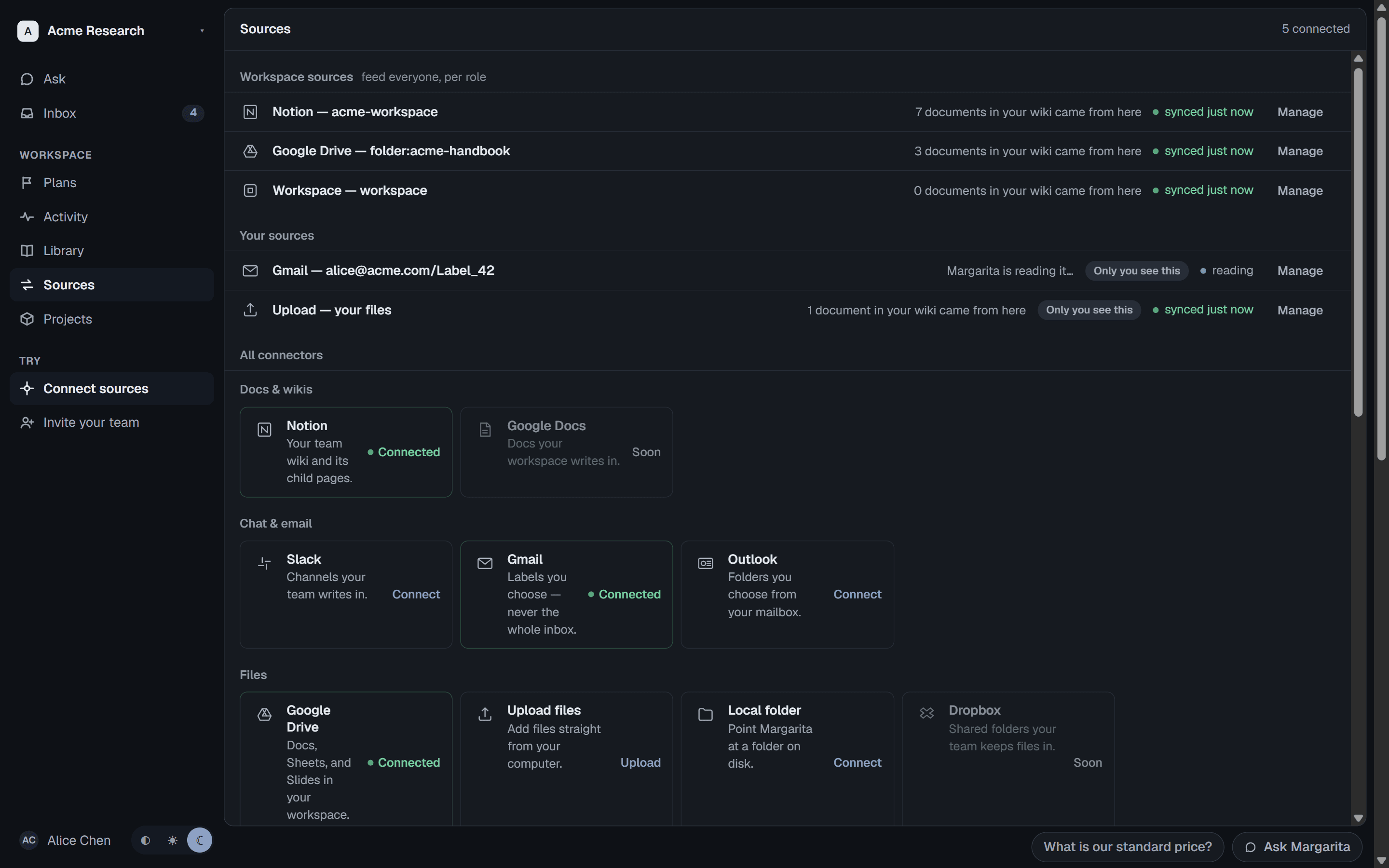Click the Upload icon in your files row
The image size is (1389, 868).
click(x=250, y=310)
